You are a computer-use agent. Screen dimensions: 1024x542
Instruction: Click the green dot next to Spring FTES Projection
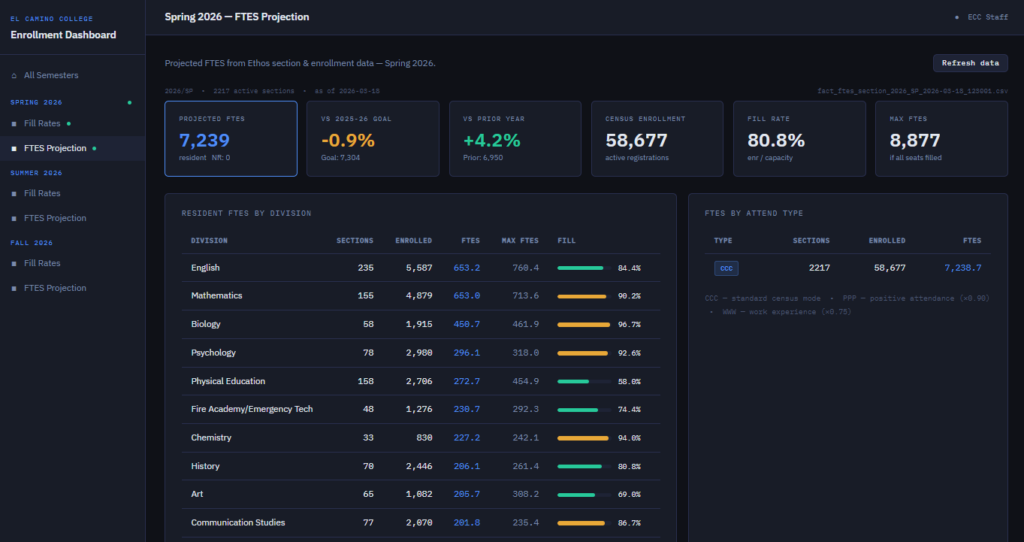pos(94,148)
